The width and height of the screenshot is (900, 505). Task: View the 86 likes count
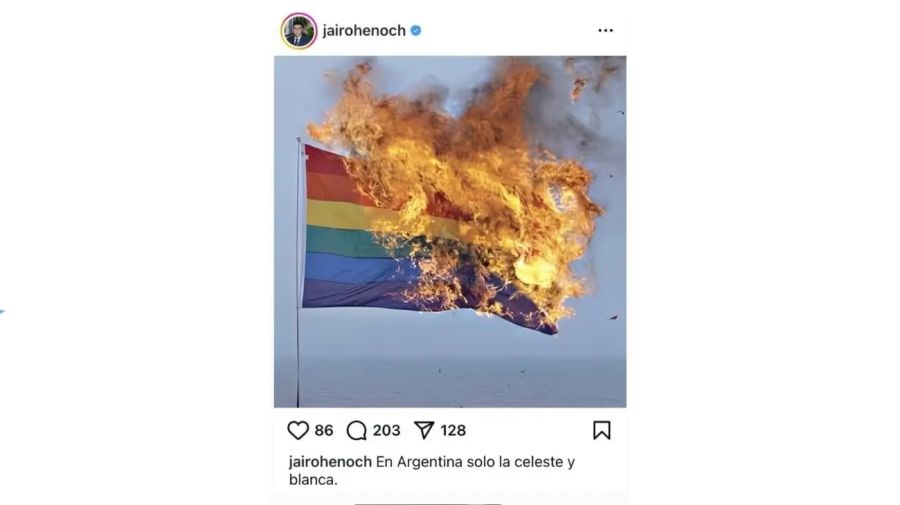(324, 430)
